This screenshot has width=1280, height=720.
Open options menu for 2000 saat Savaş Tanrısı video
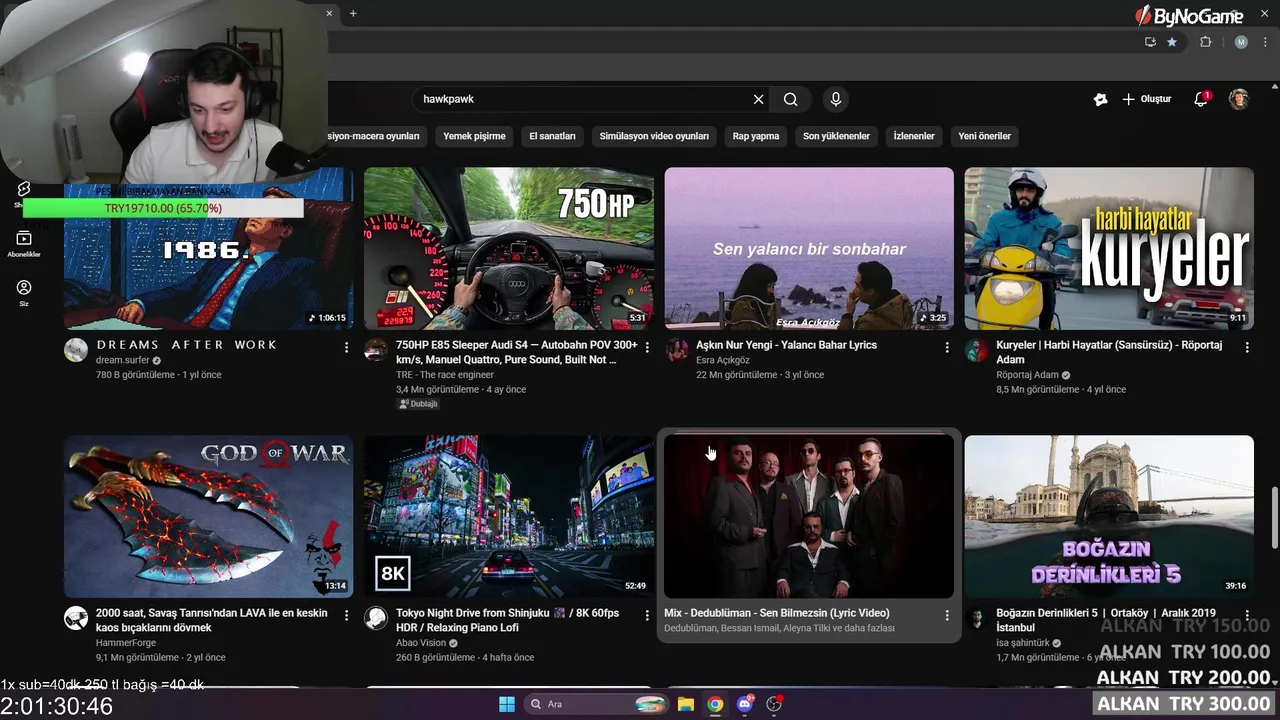tap(347, 615)
